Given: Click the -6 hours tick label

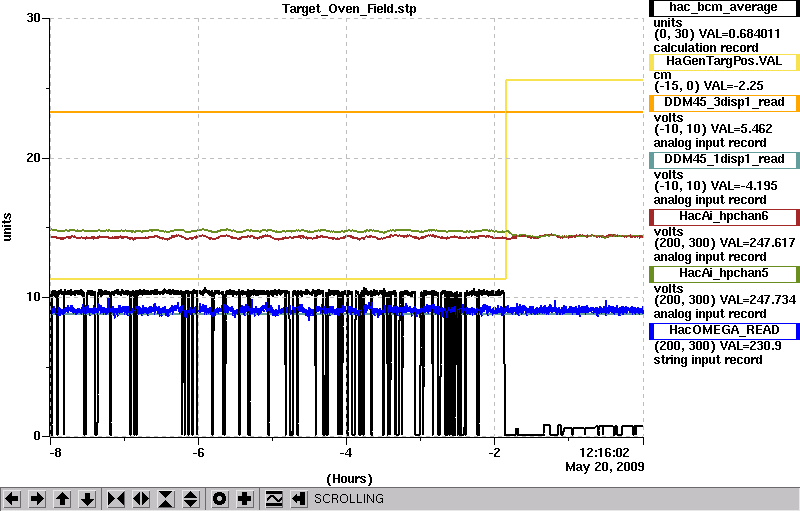Looking at the screenshot, I should 198,452.
